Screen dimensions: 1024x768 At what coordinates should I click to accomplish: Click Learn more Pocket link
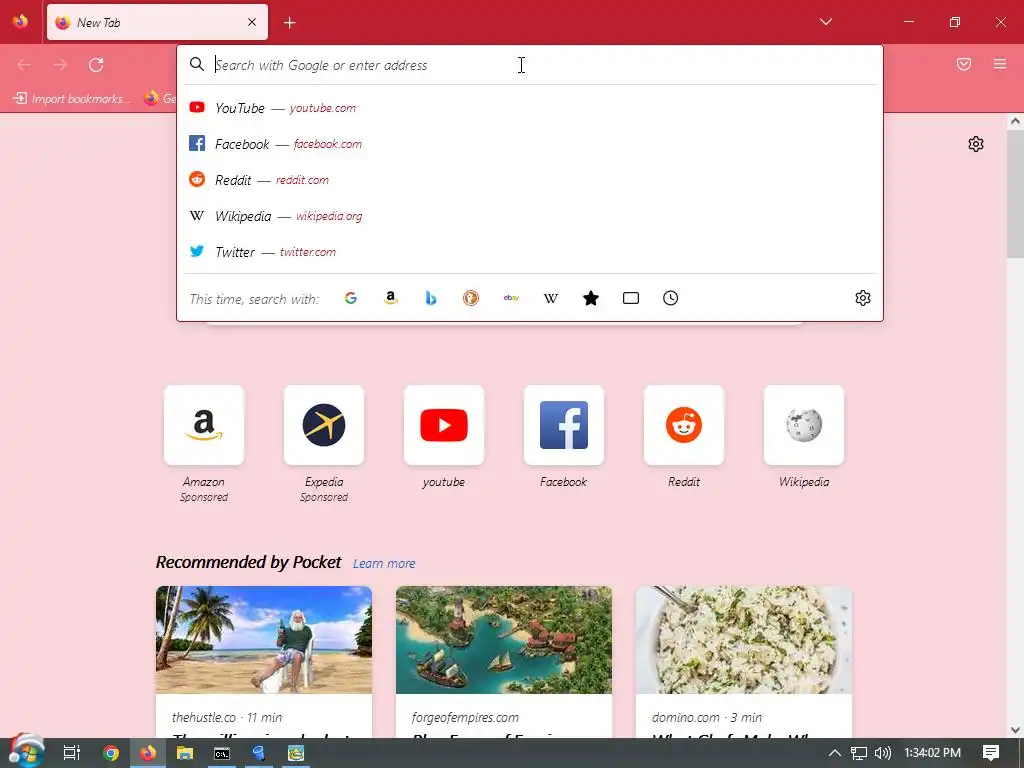(384, 564)
